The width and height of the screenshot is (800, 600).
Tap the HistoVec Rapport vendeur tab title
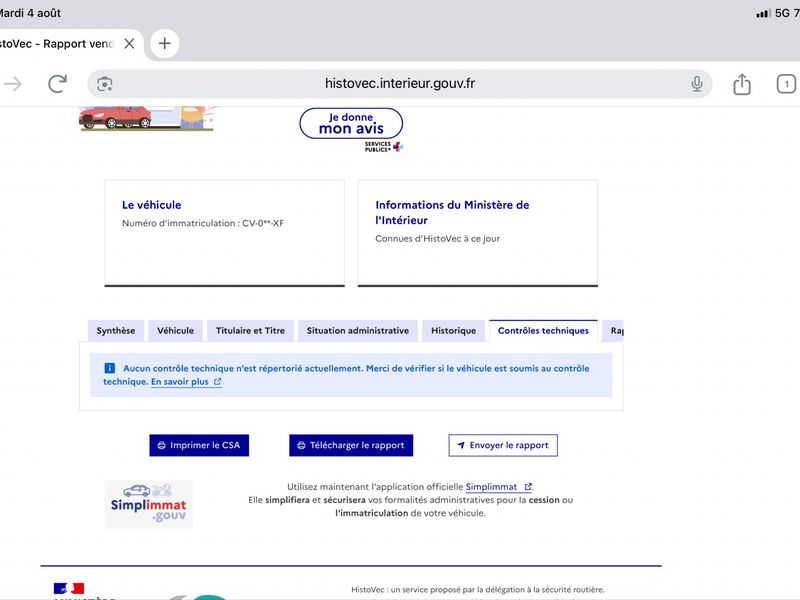coord(56,44)
